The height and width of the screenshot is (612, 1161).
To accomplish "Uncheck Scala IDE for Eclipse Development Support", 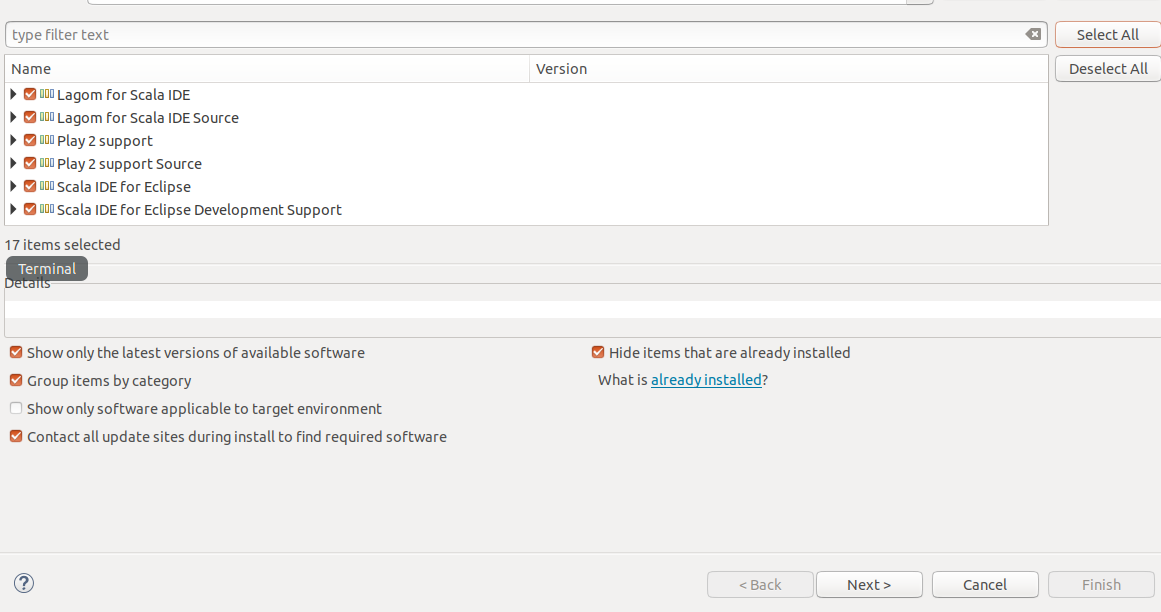I will tap(30, 209).
